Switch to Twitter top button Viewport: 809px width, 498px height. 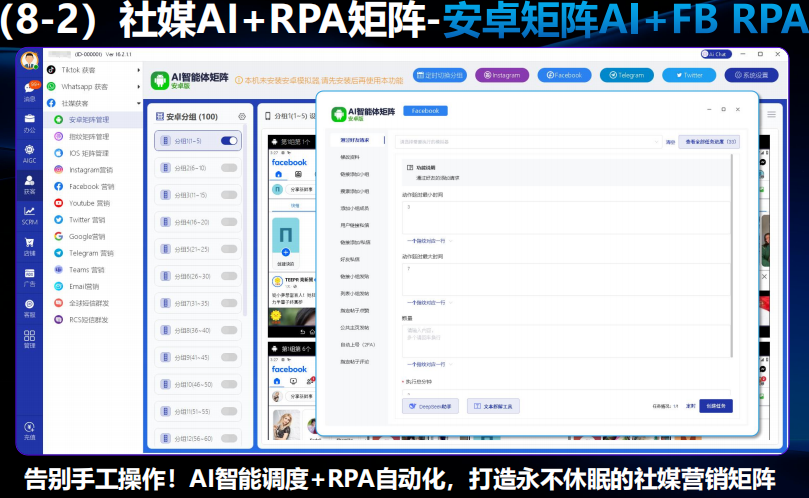click(689, 75)
